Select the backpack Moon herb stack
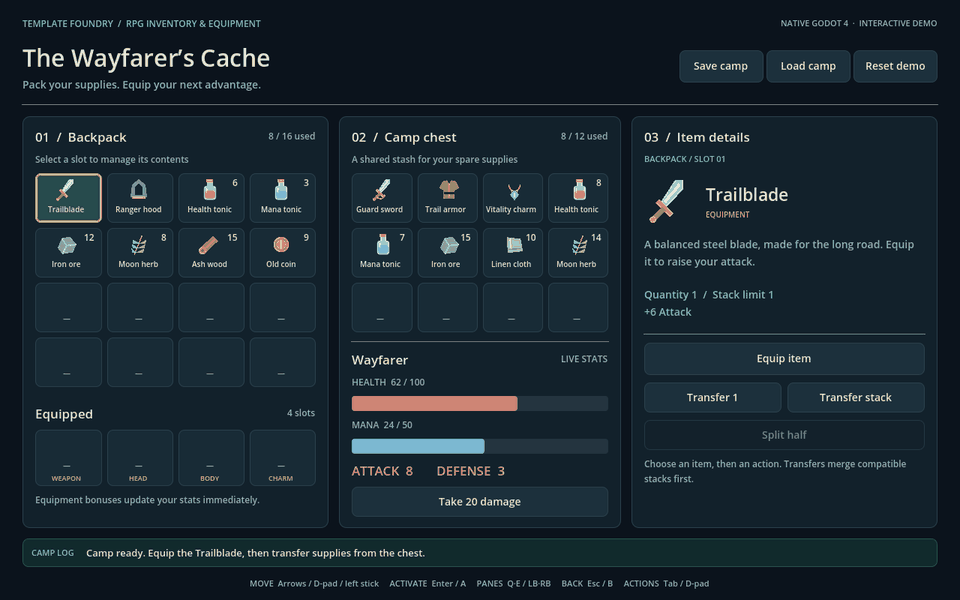Screen dimensions: 960x600 (x=140, y=253)
